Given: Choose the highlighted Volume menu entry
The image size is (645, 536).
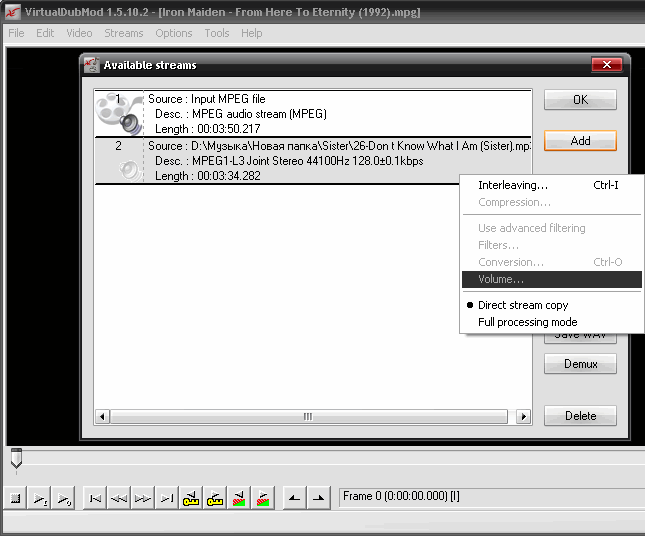Looking at the screenshot, I should [552, 279].
